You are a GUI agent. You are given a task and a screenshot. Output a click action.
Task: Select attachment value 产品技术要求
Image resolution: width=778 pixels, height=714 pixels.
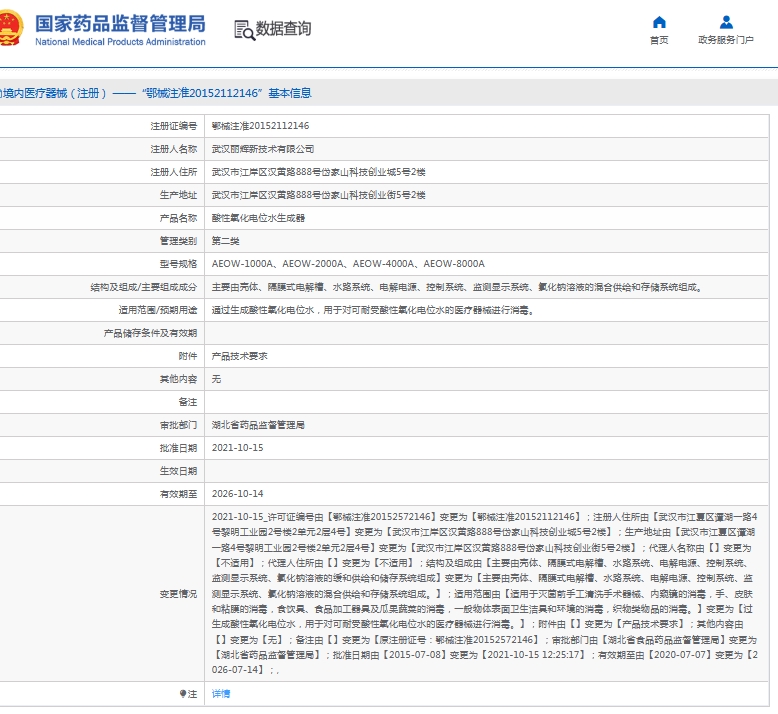[x=239, y=356]
